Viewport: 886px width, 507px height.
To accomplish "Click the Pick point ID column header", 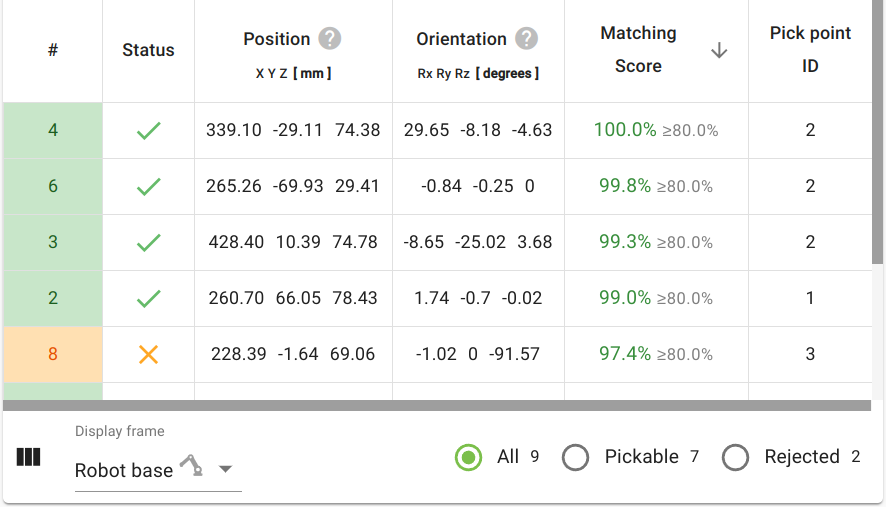I will coord(810,49).
